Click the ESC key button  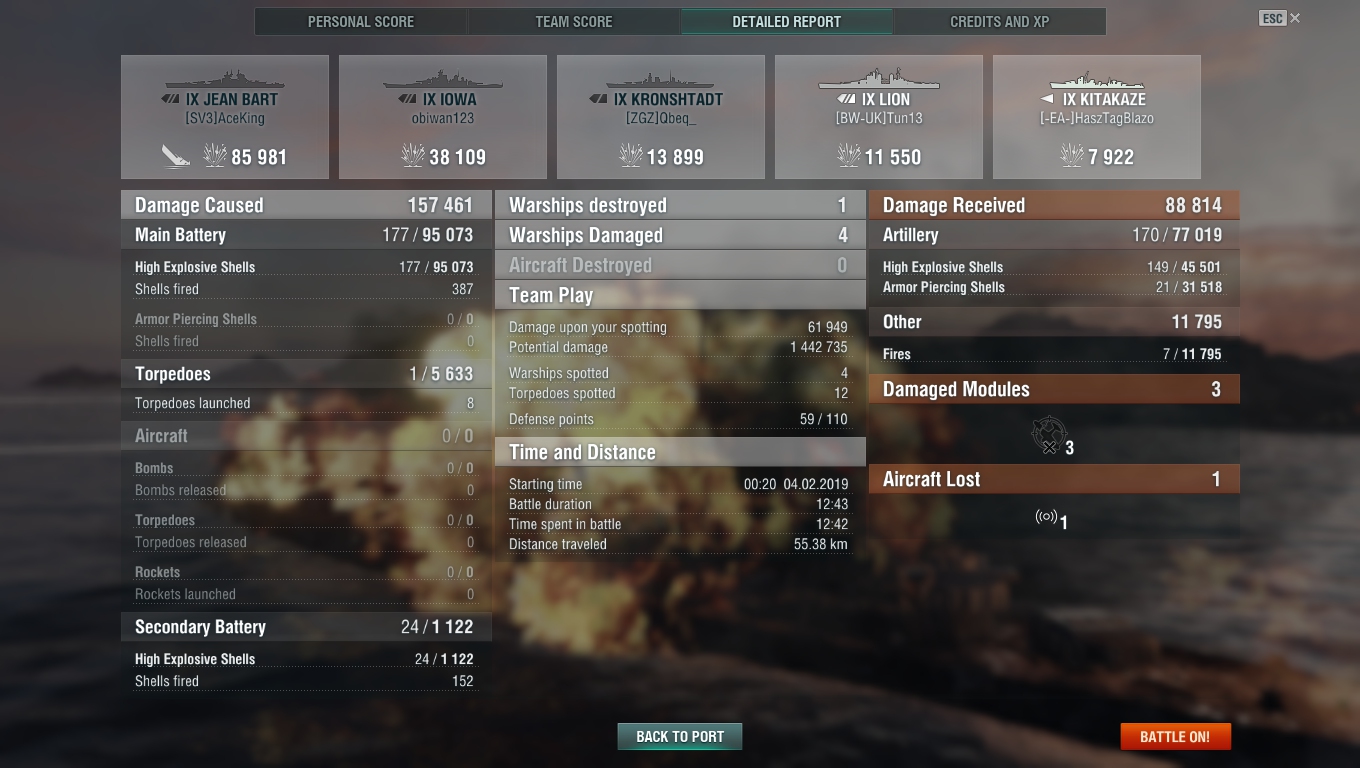click(x=1272, y=18)
